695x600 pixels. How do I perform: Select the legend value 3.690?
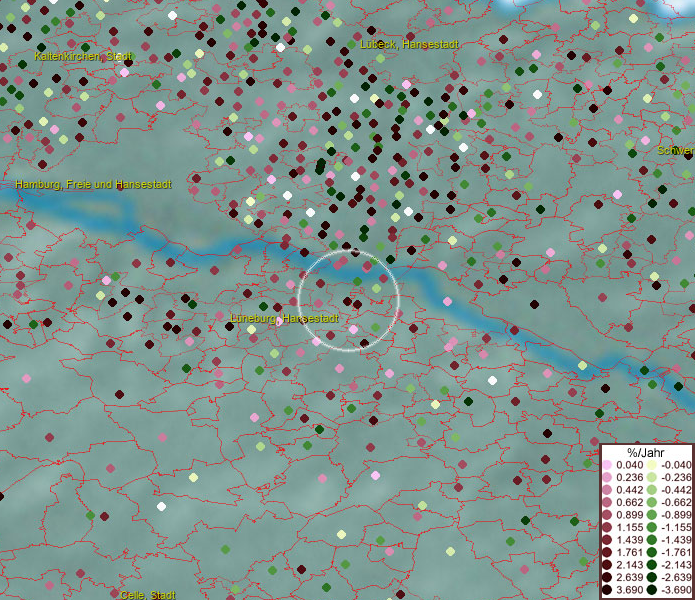[630, 590]
